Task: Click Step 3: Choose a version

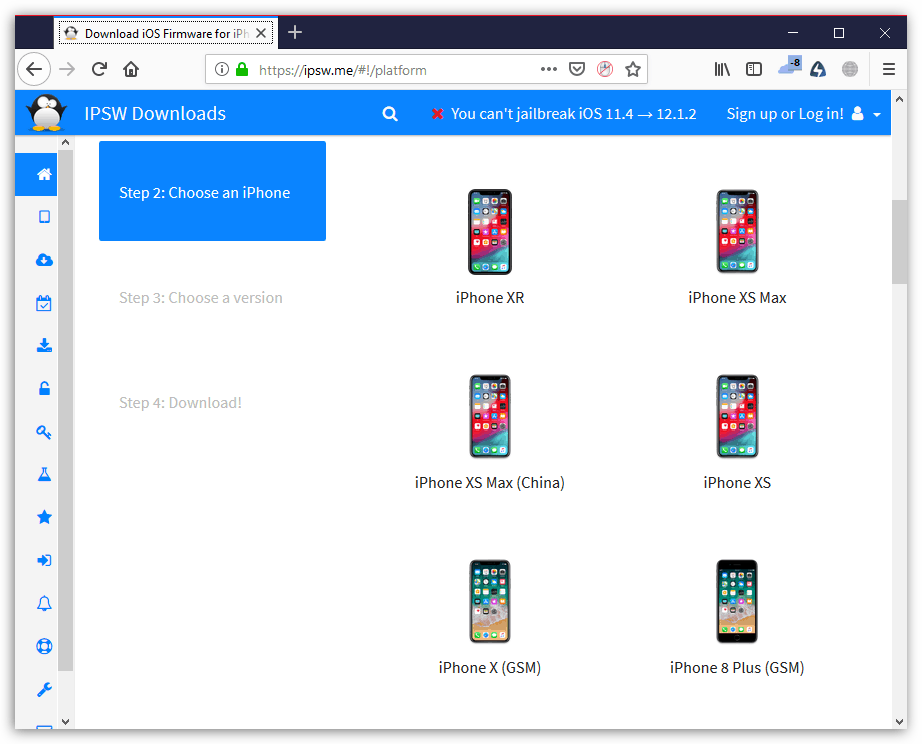Action: coord(201,298)
